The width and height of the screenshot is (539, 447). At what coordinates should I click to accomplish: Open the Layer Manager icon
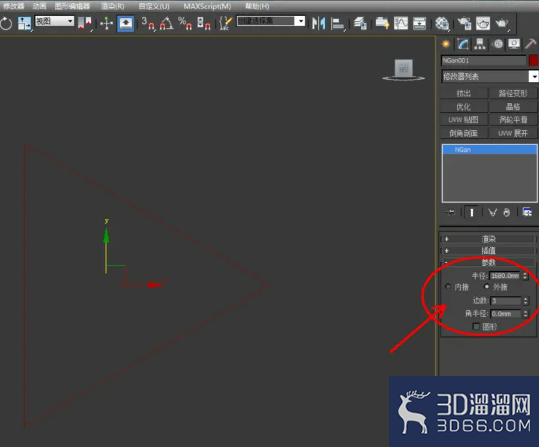360,23
